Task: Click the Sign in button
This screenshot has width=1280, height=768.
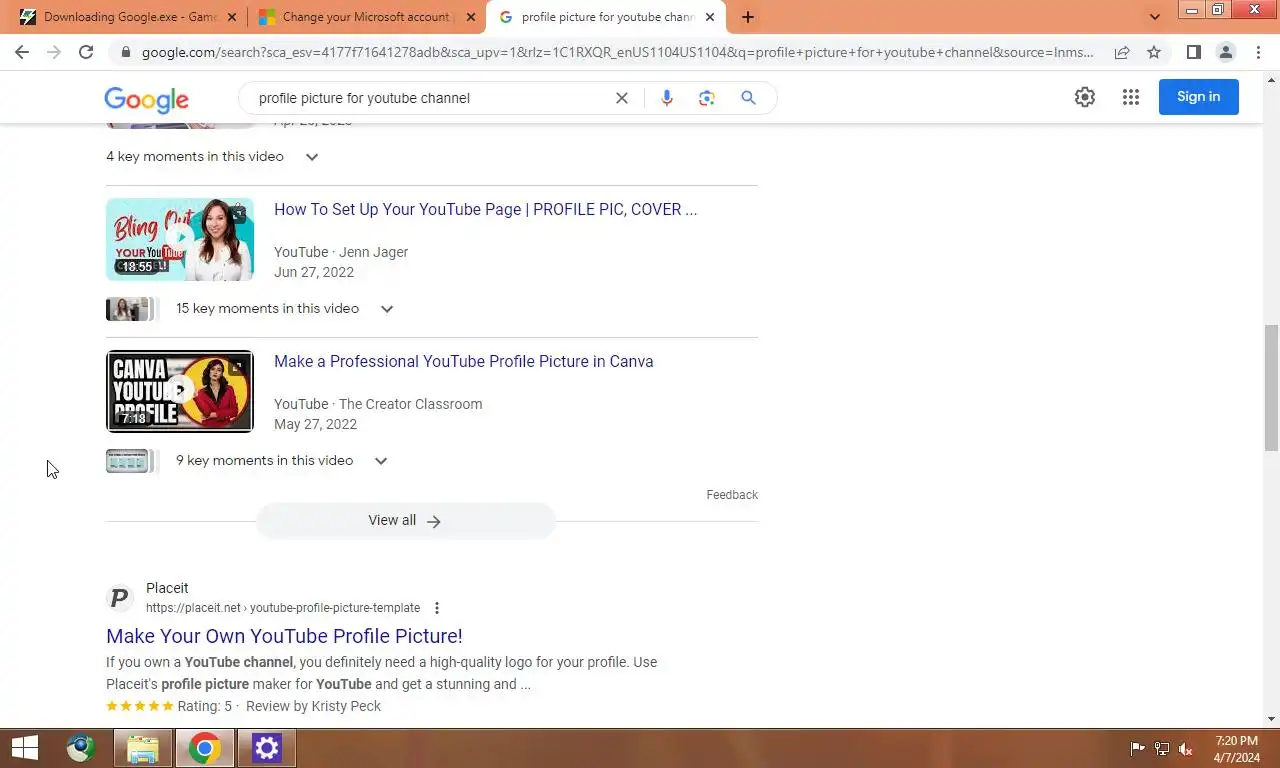Action: (x=1199, y=97)
